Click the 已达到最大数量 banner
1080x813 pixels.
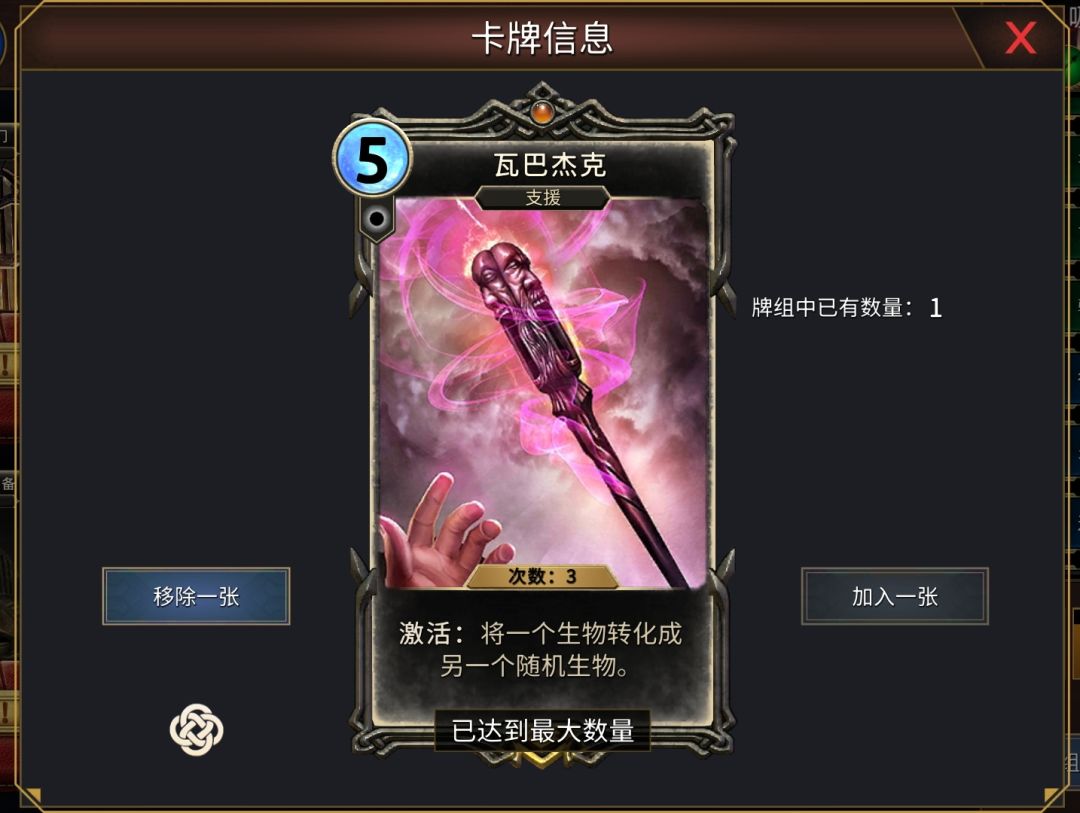543,730
